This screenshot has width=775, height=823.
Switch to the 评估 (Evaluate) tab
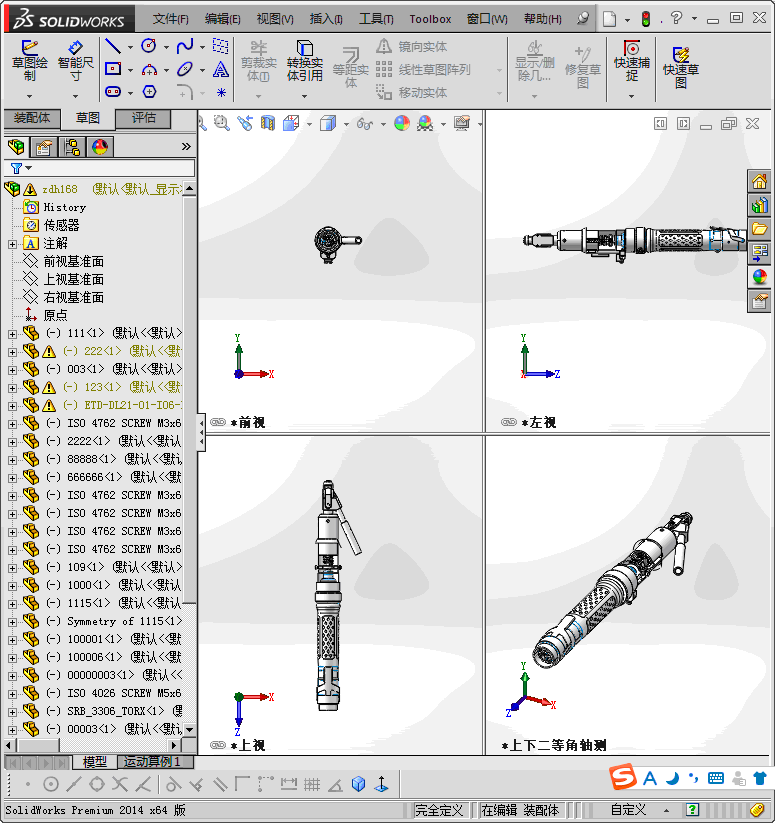coord(143,118)
